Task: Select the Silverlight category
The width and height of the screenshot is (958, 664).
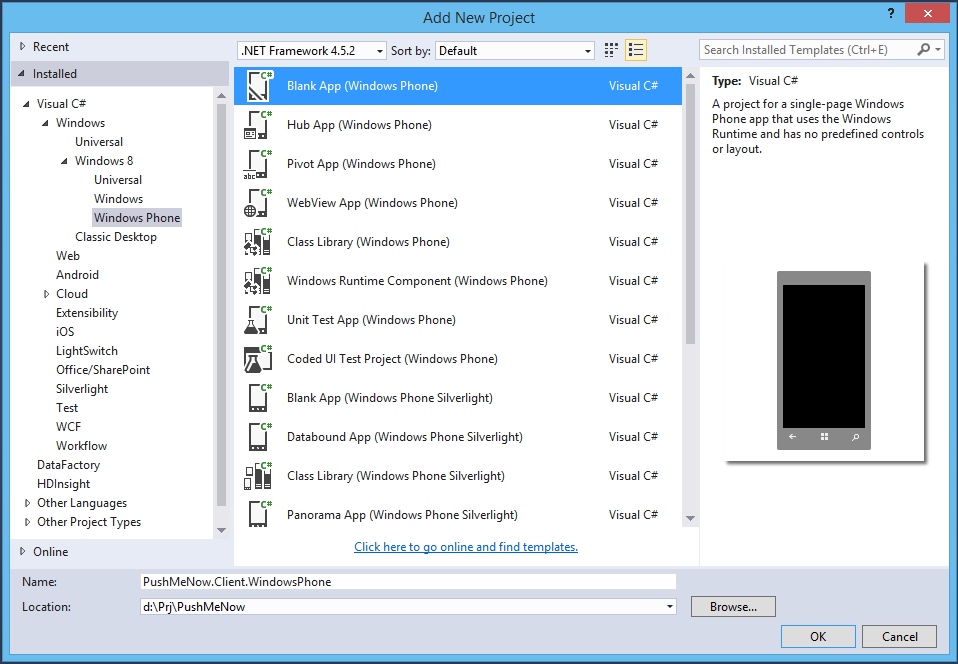Action: click(x=82, y=389)
